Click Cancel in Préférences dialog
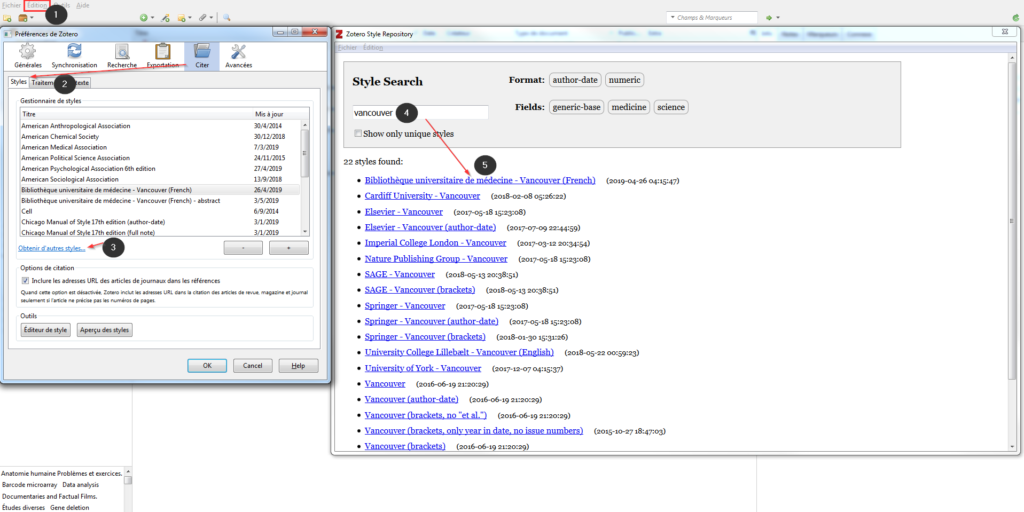This screenshot has height=512, width=1024. click(x=253, y=366)
